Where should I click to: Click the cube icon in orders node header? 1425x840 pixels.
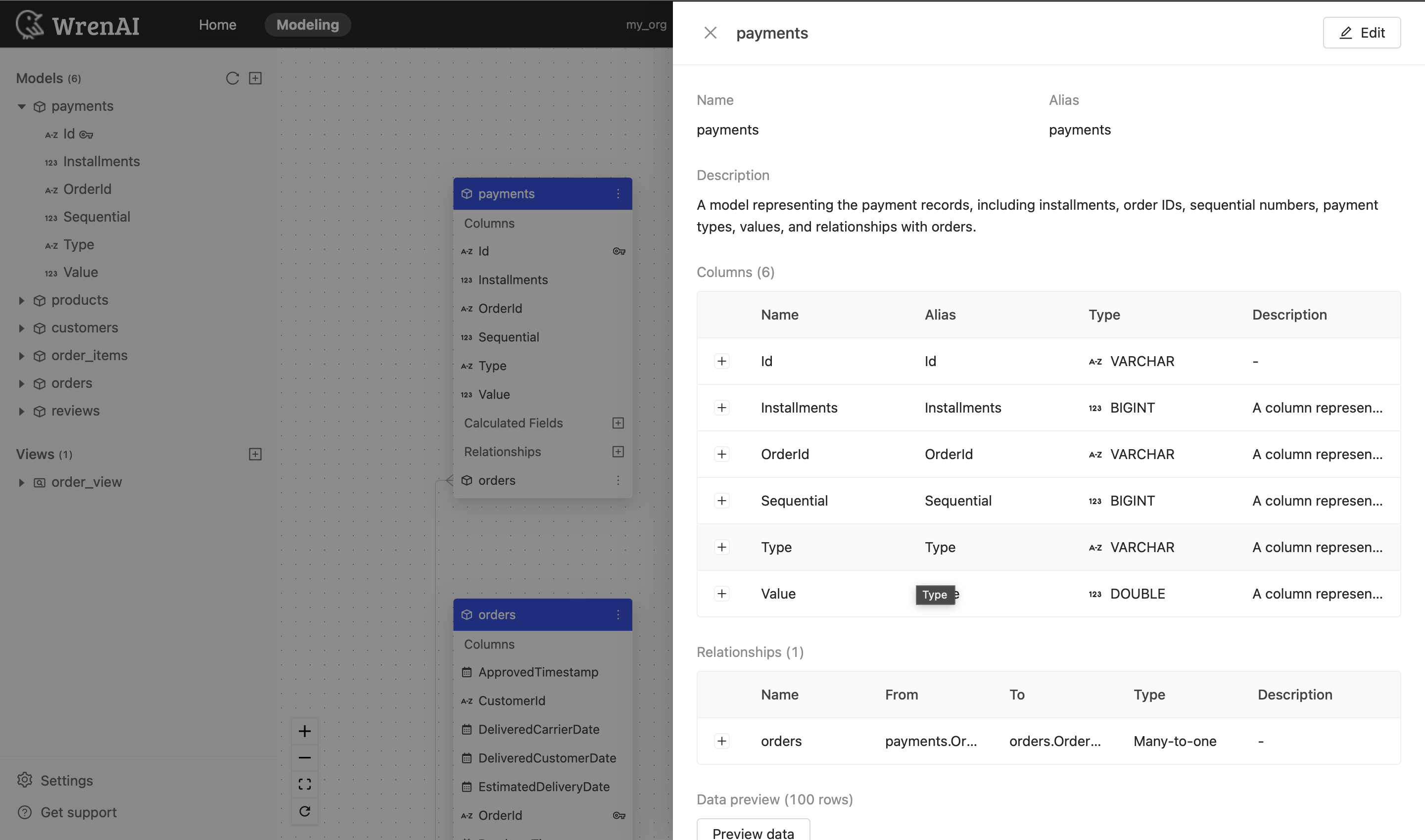click(467, 615)
